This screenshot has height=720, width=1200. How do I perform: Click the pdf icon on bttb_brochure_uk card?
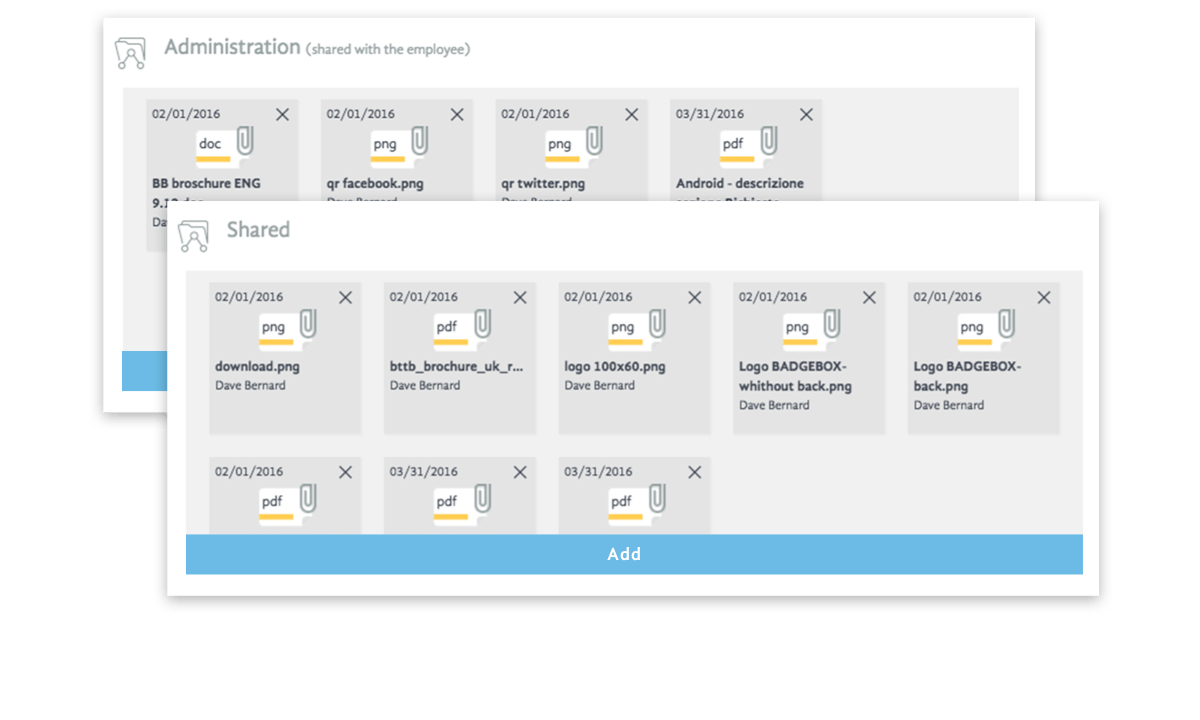(x=447, y=326)
